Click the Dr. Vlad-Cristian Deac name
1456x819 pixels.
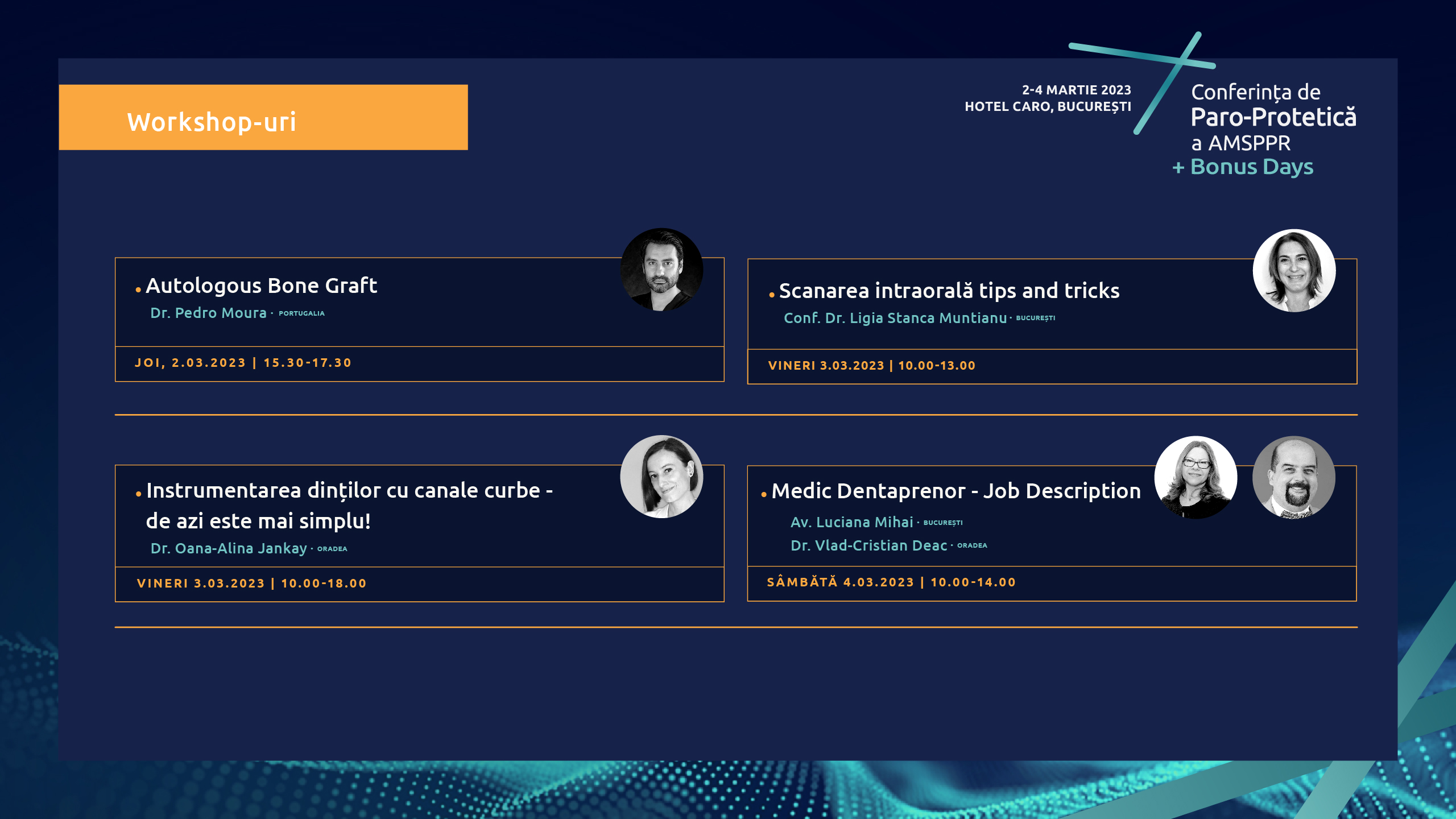click(868, 545)
